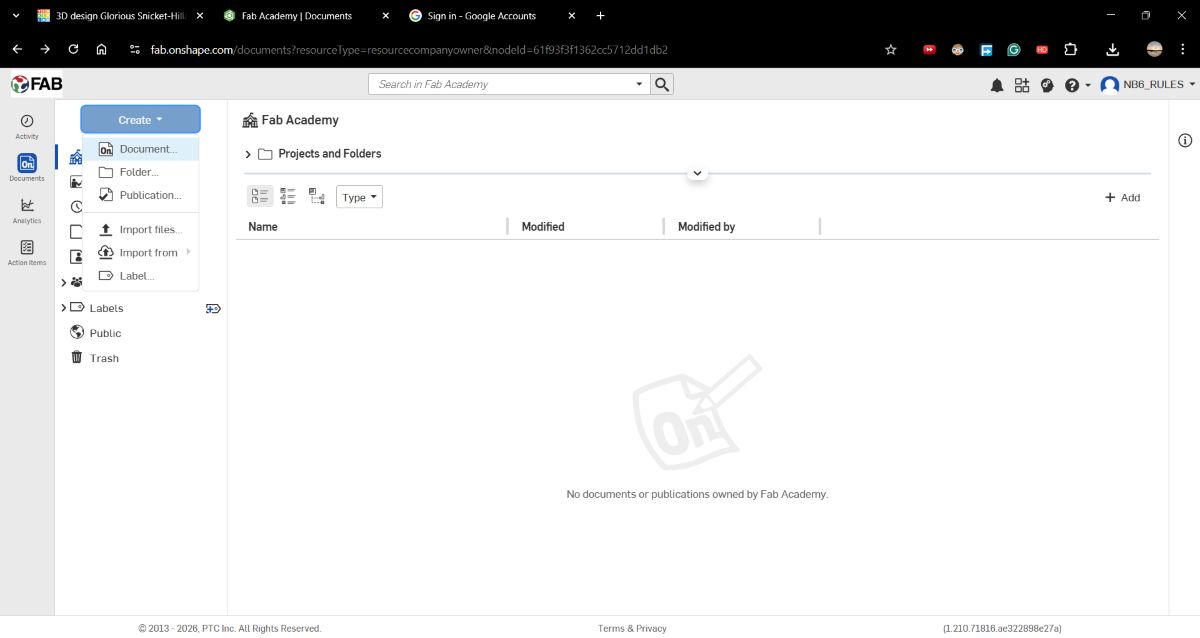Image resolution: width=1200 pixels, height=638 pixels.
Task: Toggle the folder tree view mode
Action: pyautogui.click(x=317, y=196)
